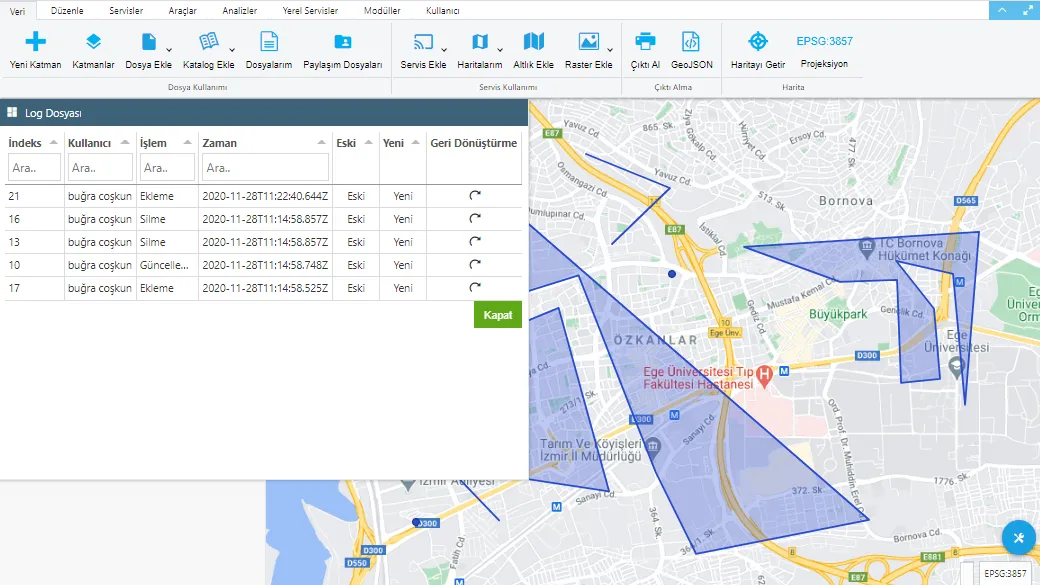Expand the Katalog Ekle dropdown arrow
Image resolution: width=1040 pixels, height=585 pixels.
pos(232,50)
